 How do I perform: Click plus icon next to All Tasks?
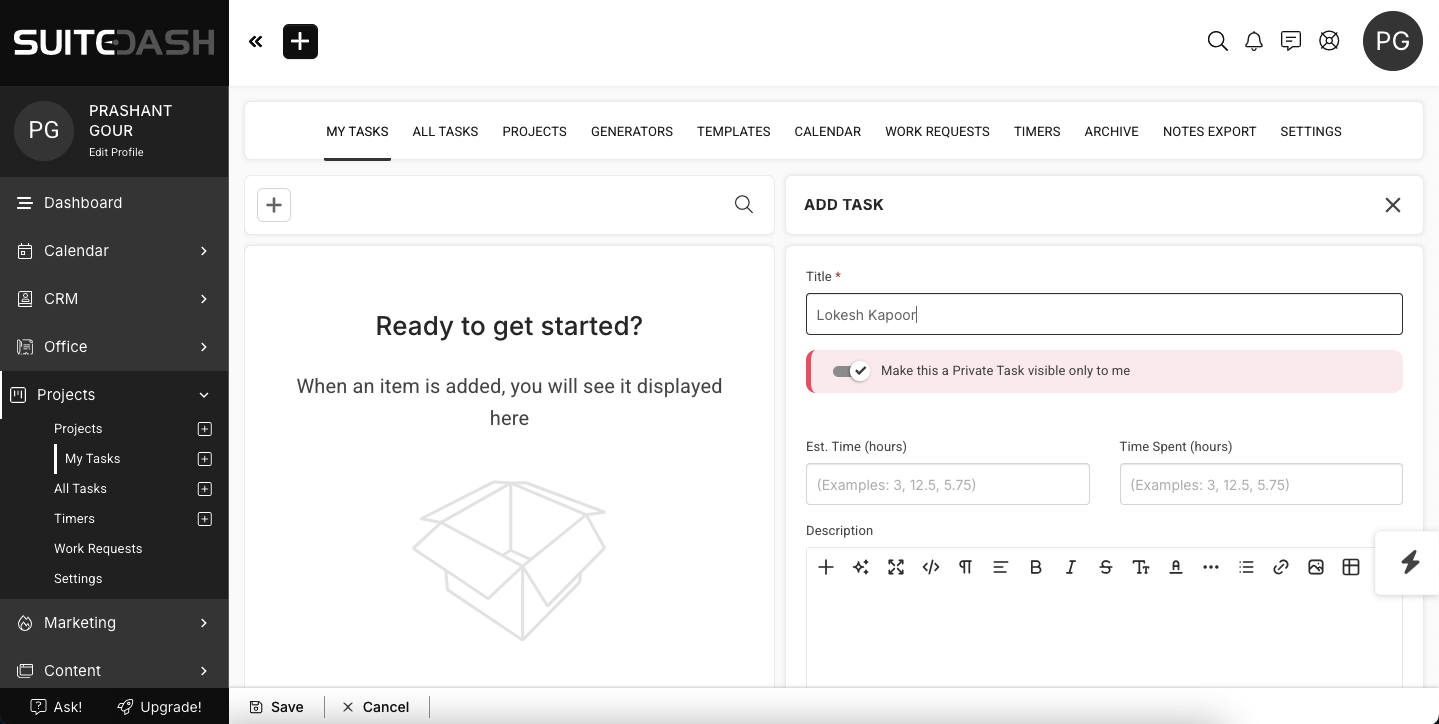pyautogui.click(x=205, y=489)
